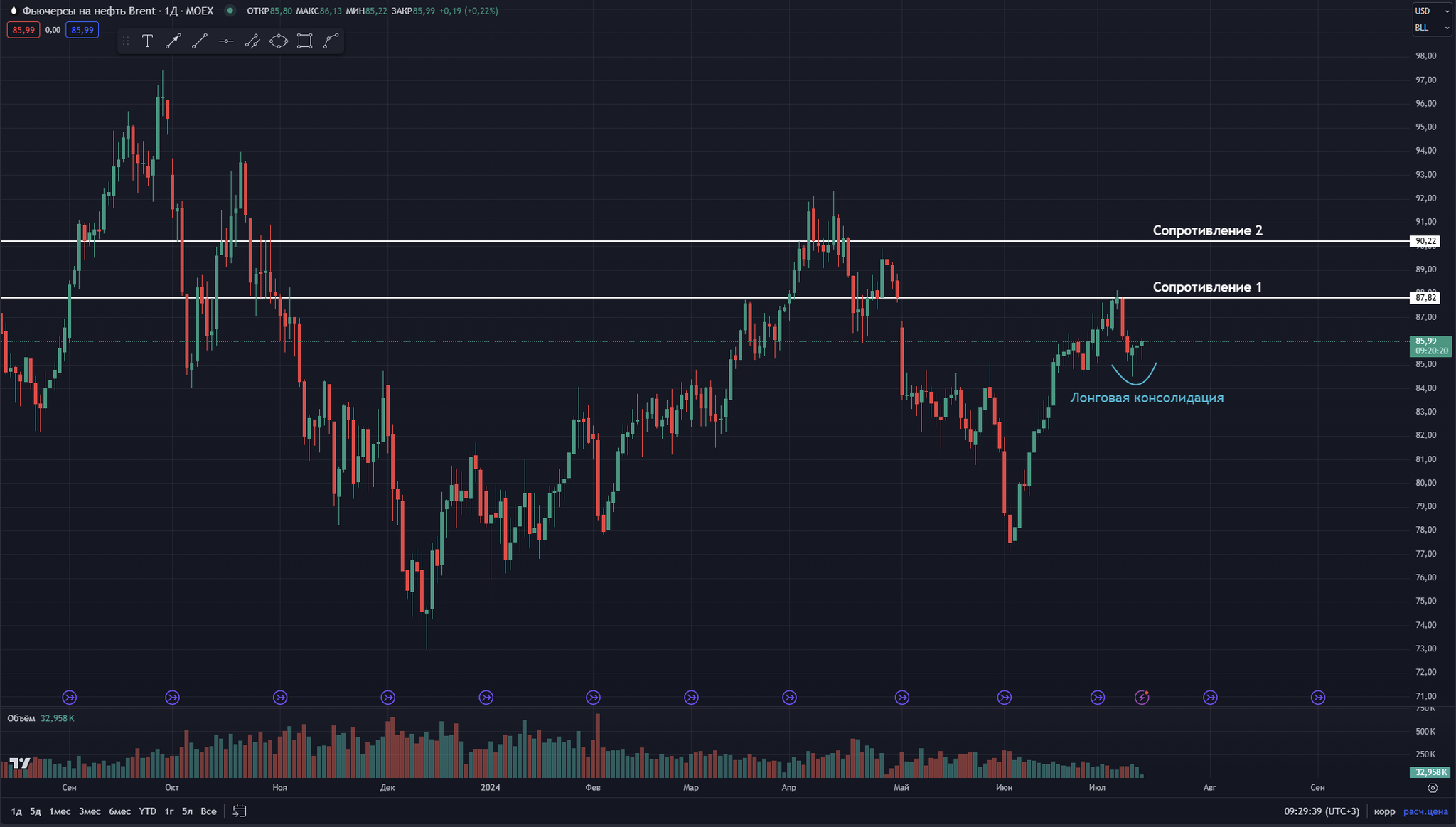Click contract switch marker above Дек
The height and width of the screenshot is (827, 1456).
pos(387,698)
